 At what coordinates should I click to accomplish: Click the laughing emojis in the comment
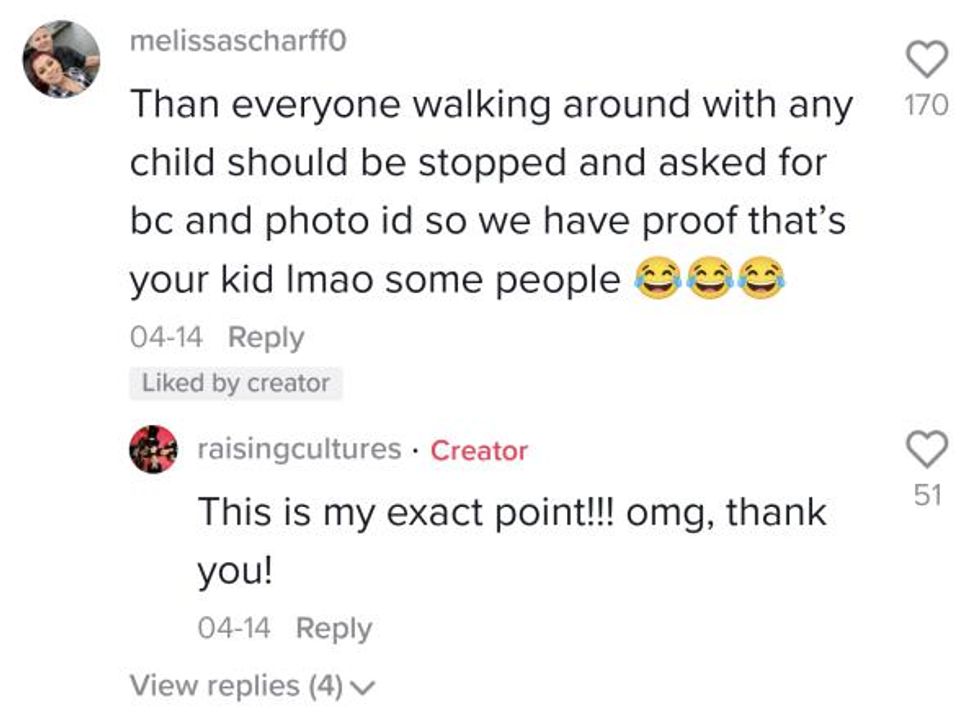709,281
